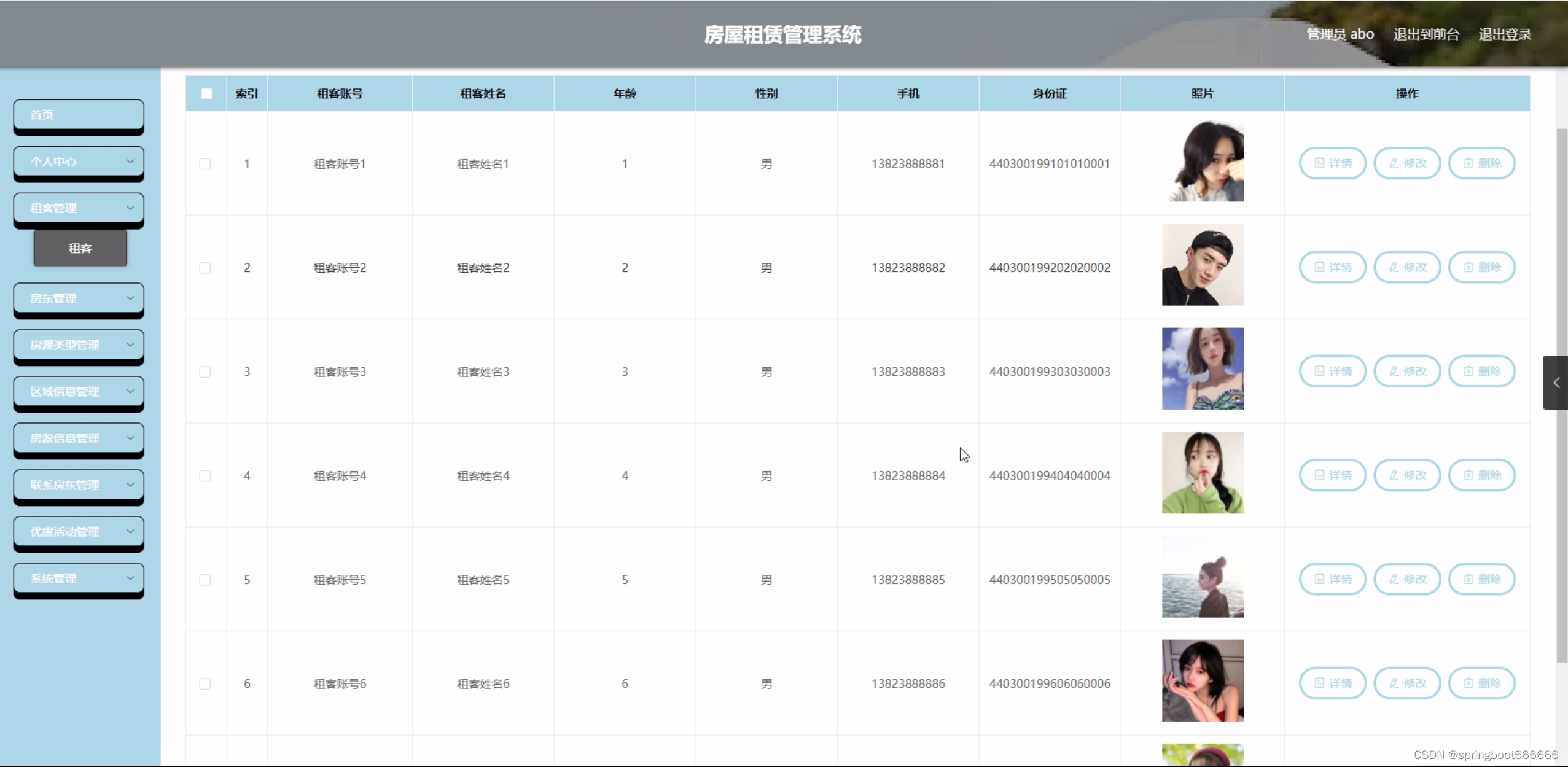Click the 删除 (delete) trash icon for tenant row 1
This screenshot has width=1568, height=767.
(x=1468, y=163)
